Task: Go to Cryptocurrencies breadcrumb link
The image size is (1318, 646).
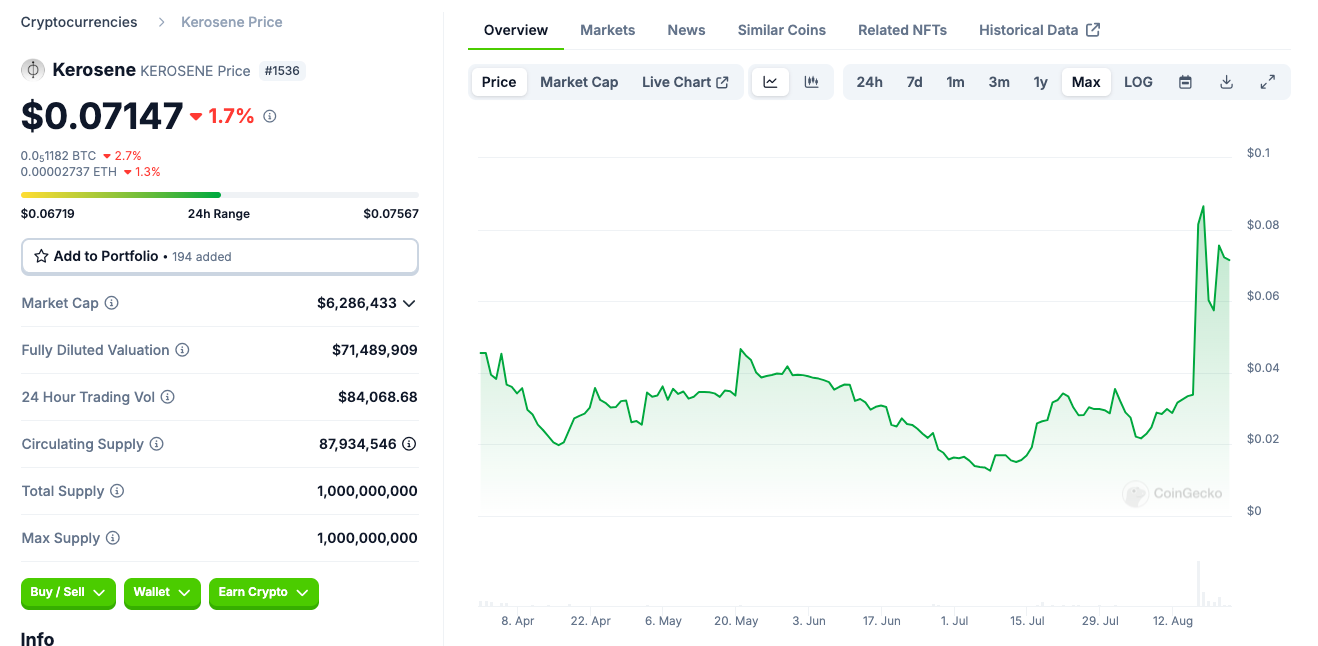Action: coord(79,22)
